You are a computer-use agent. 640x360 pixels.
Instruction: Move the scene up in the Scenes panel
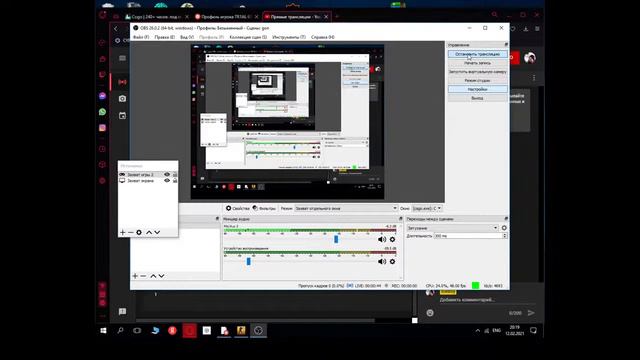153,276
